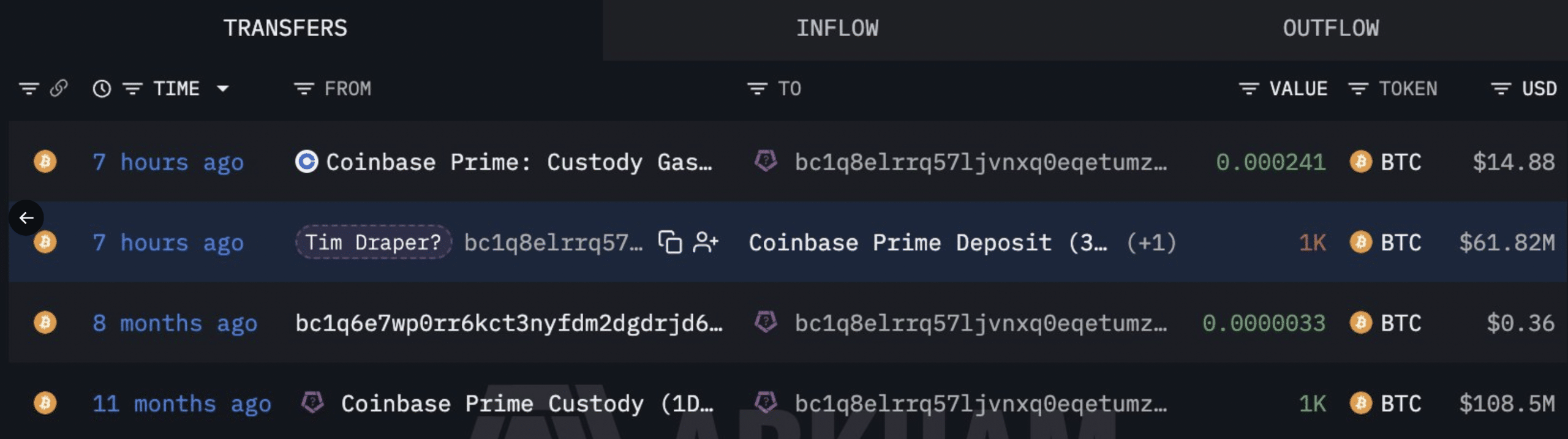Open the USD column filter
Image resolution: width=1568 pixels, height=439 pixels.
[1501, 89]
